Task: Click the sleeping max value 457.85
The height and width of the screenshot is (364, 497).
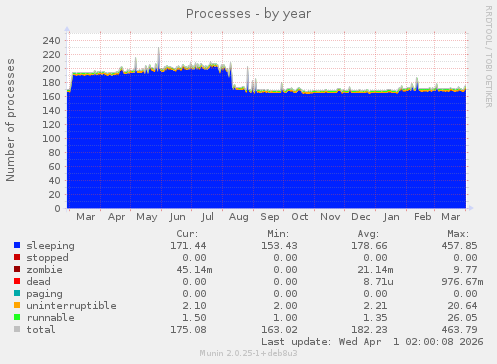Action: click(459, 246)
